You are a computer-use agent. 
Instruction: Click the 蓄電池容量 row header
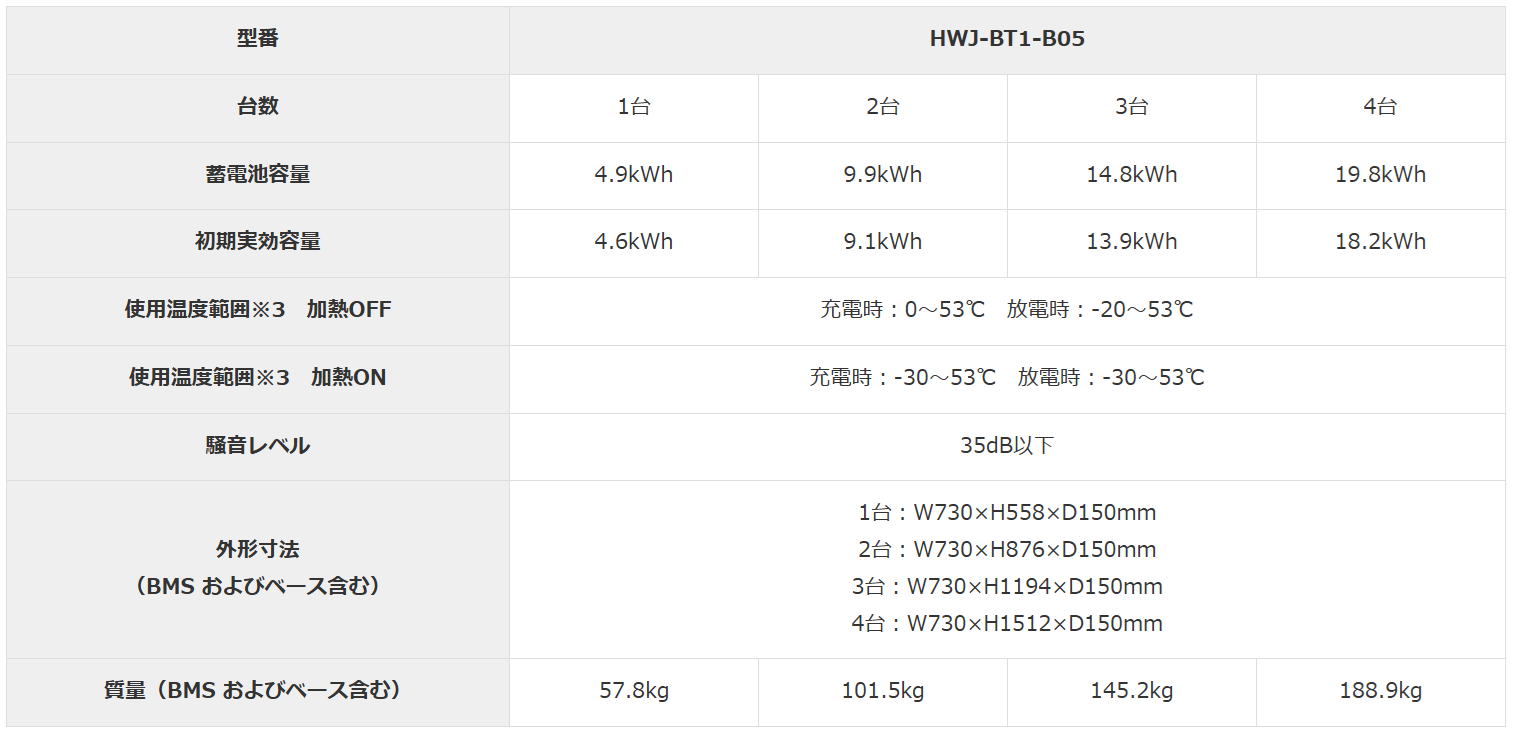(257, 174)
